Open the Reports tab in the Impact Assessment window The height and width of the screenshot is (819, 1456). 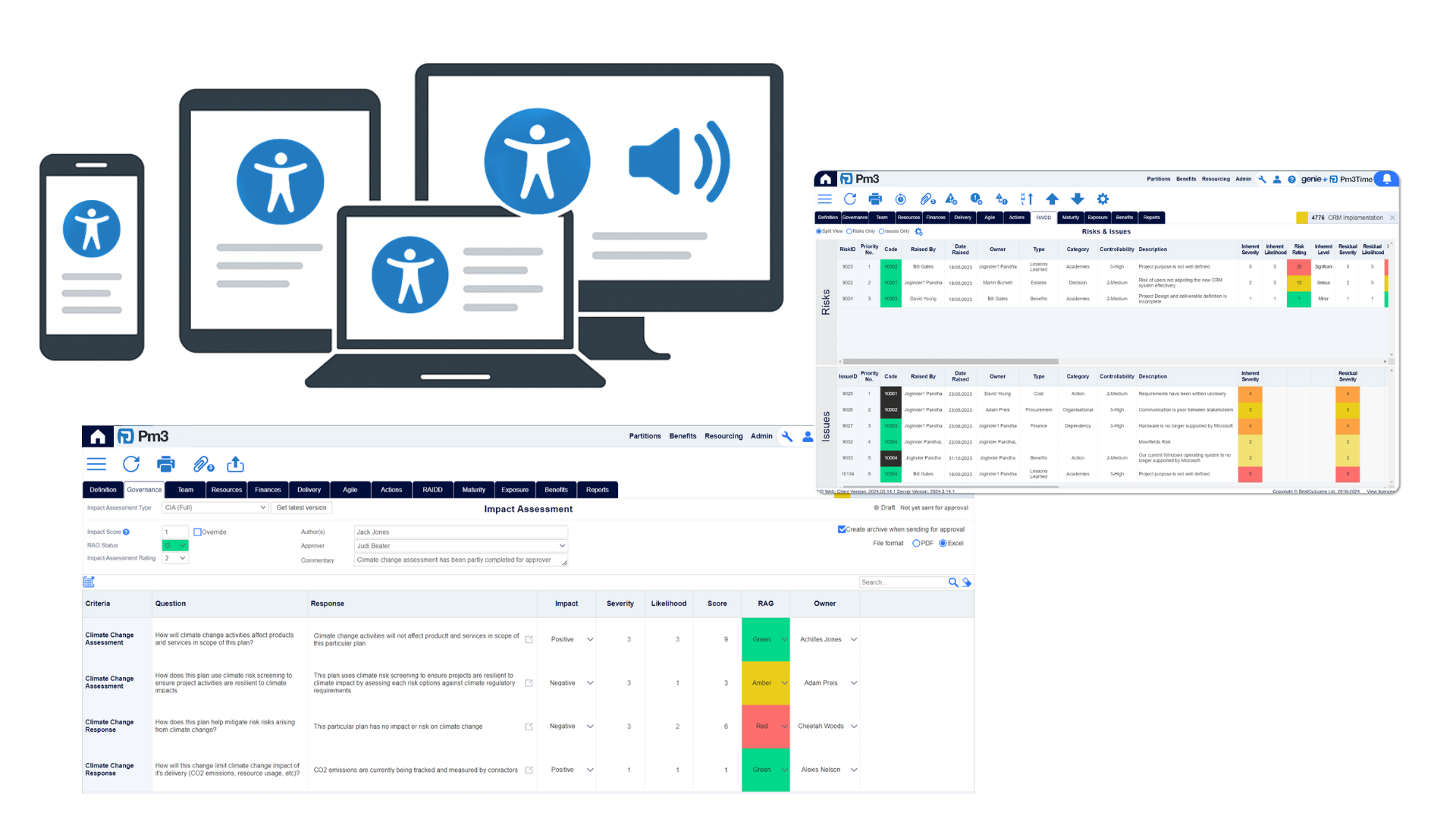[x=598, y=490]
